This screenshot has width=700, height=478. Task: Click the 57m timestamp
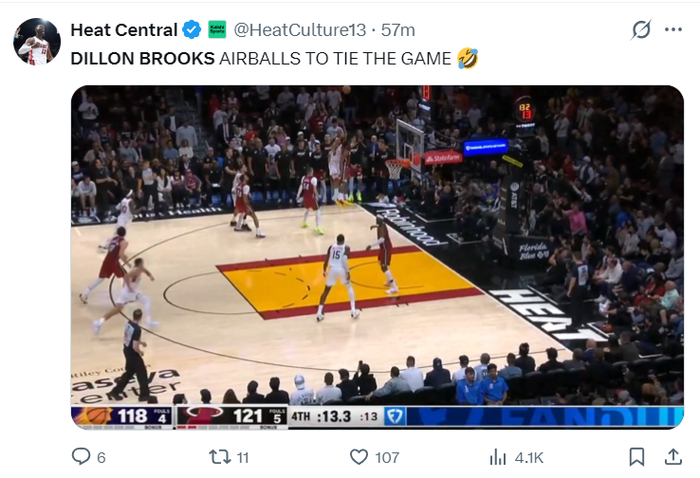click(x=399, y=30)
